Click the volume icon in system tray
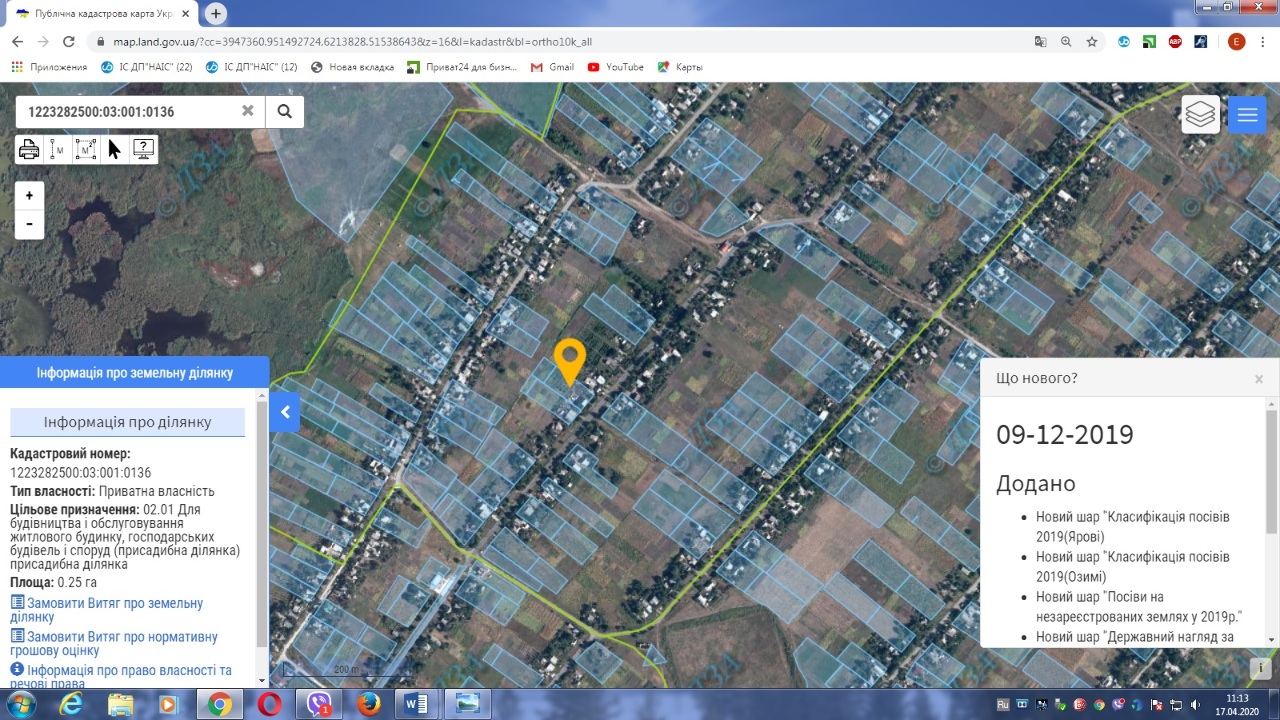 [x=1196, y=705]
